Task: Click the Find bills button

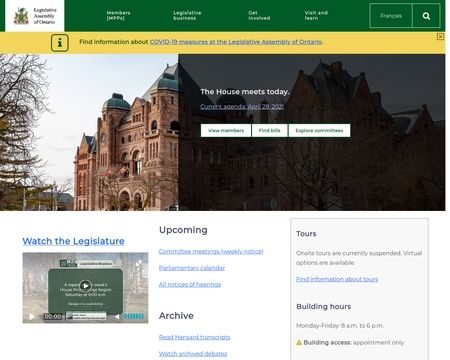Action: click(x=270, y=130)
